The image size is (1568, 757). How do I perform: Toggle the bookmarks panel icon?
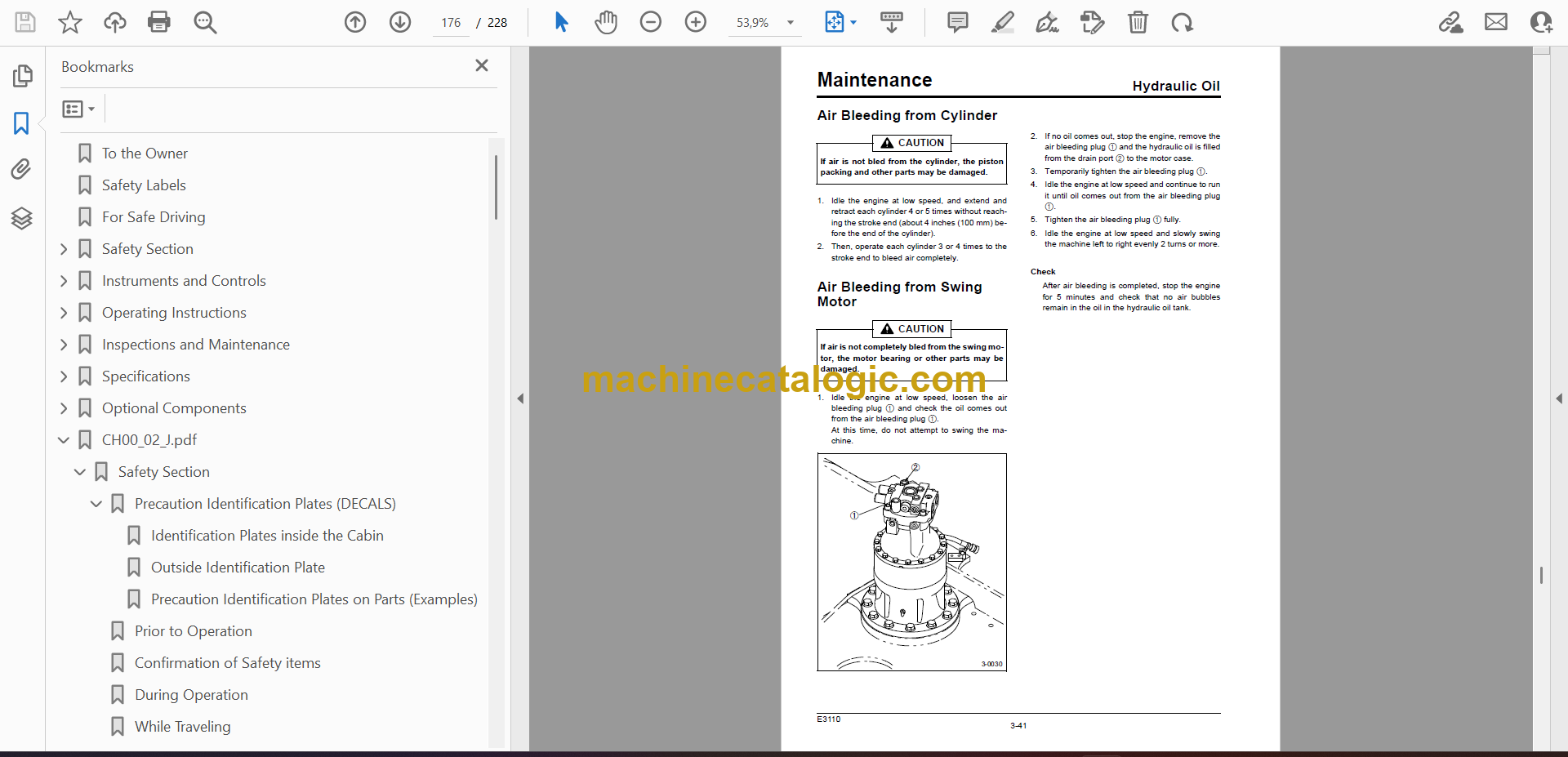tap(22, 123)
